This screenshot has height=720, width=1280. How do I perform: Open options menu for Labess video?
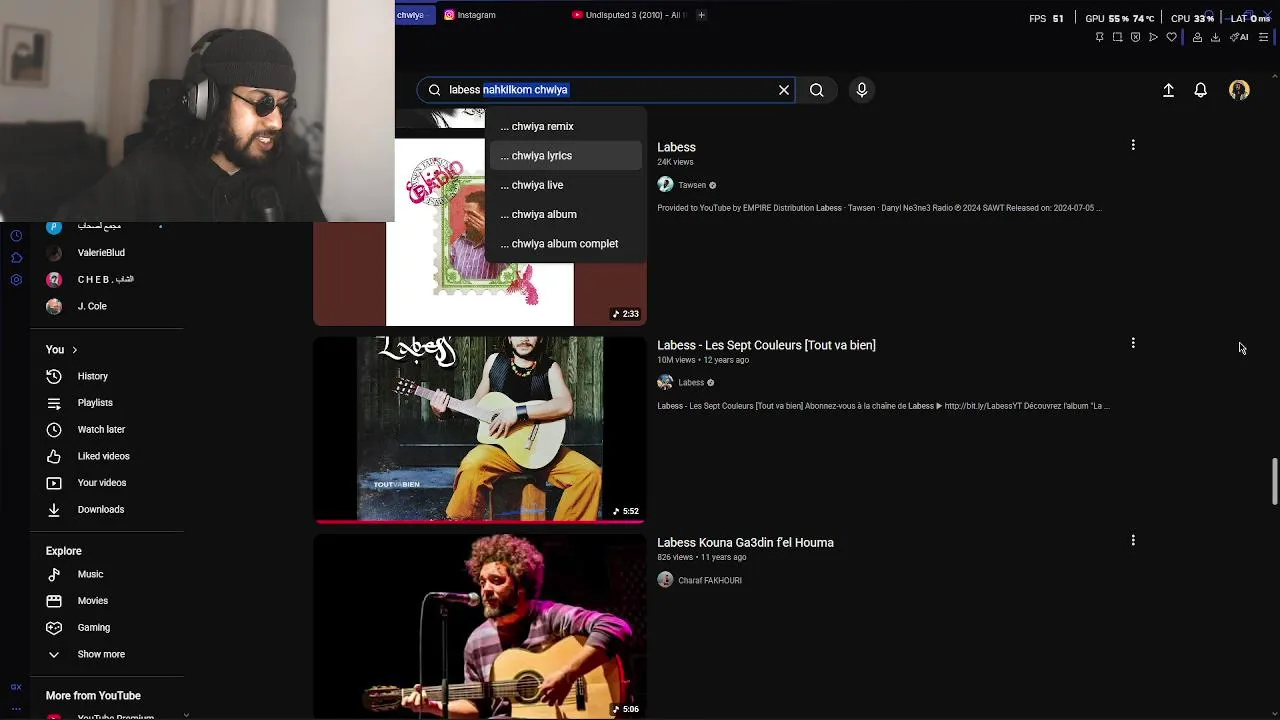click(1133, 145)
